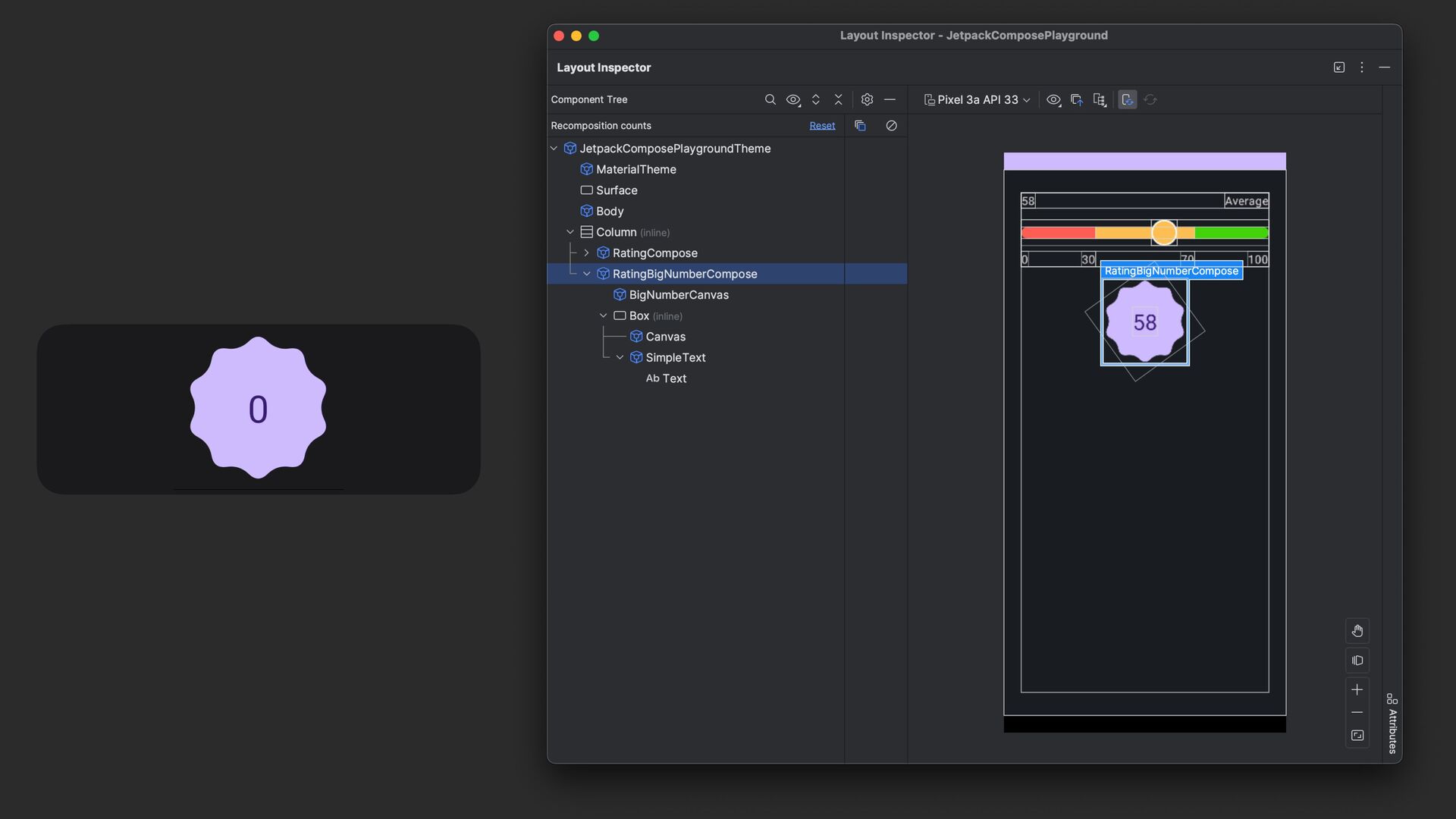Click the search icon in Component Tree
The height and width of the screenshot is (819, 1456).
point(770,99)
